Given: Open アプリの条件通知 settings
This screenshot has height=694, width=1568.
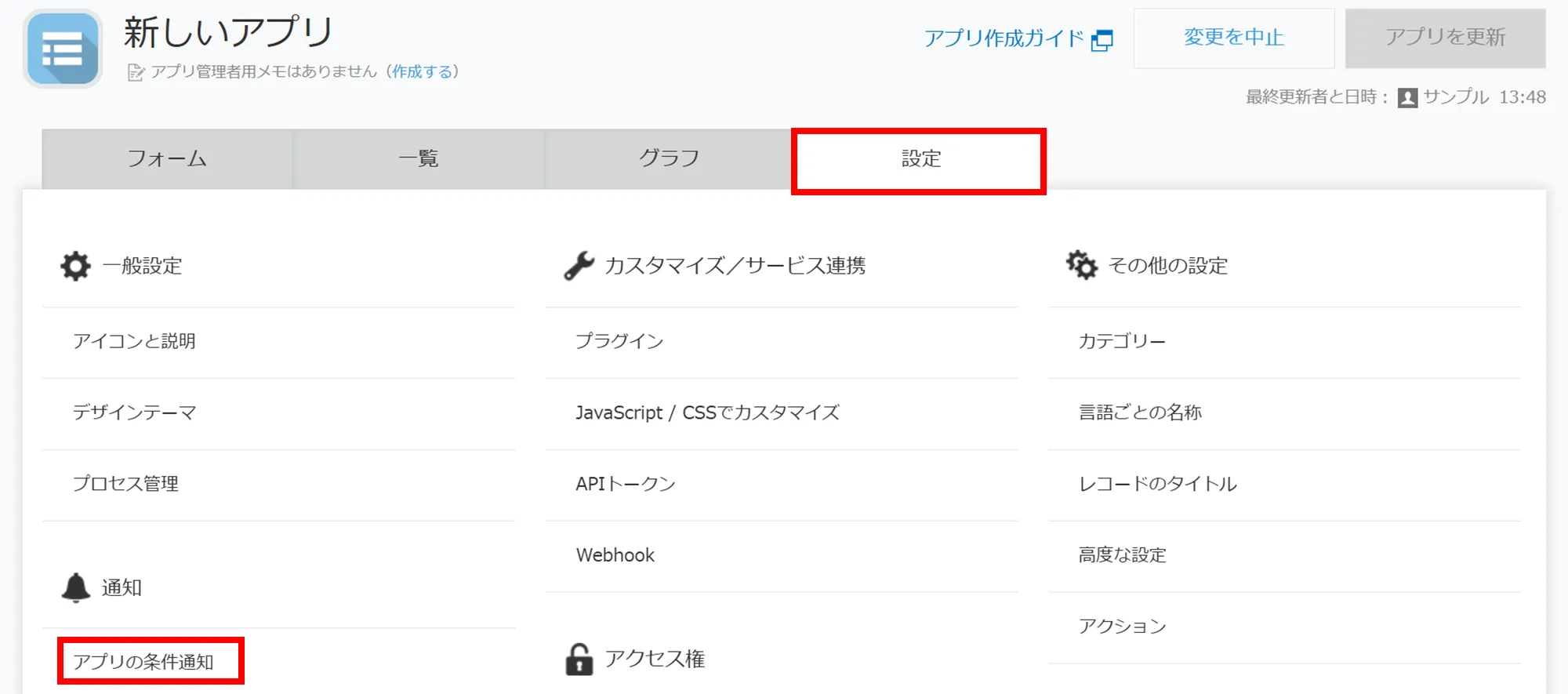Looking at the screenshot, I should [143, 662].
